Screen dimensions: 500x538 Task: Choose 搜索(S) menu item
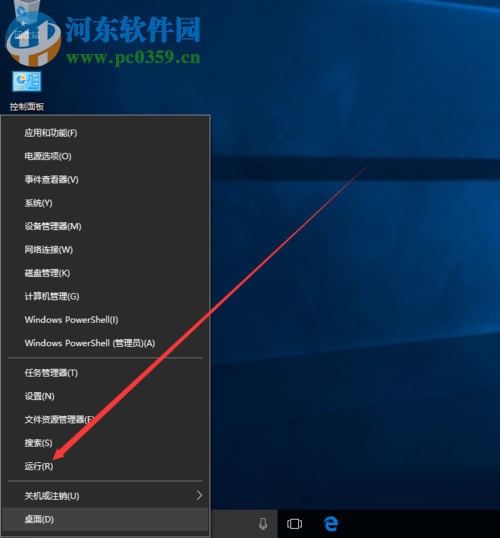point(106,443)
